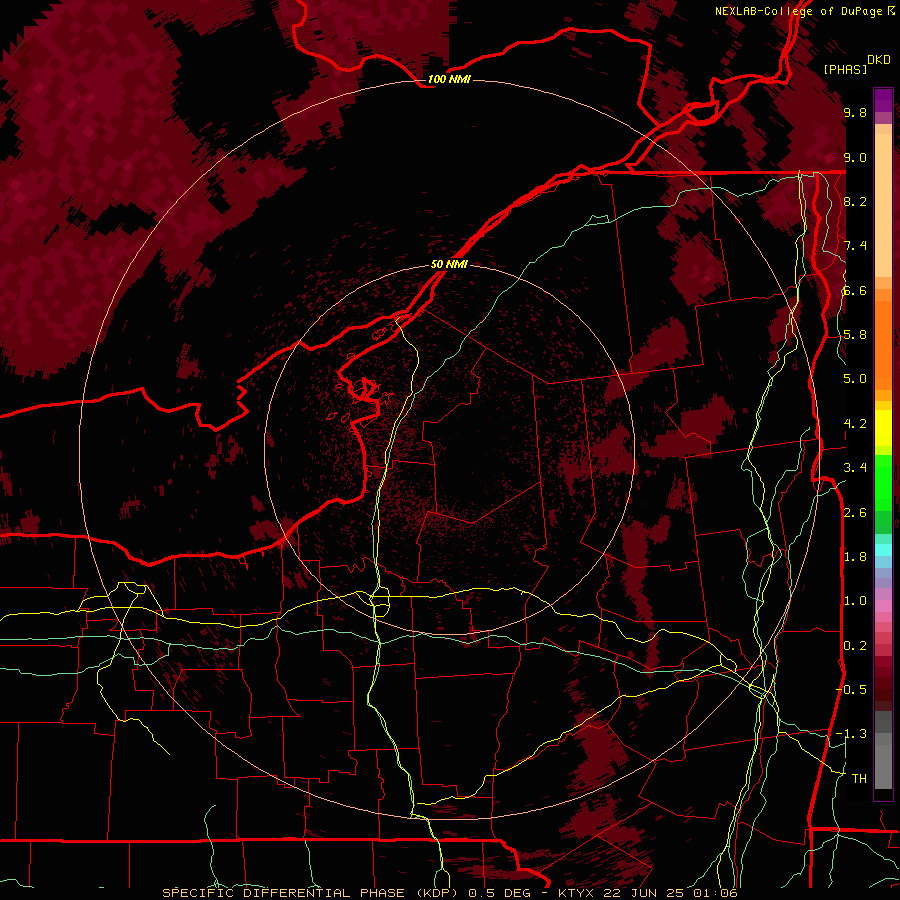Click the -0.5 legend value
The width and height of the screenshot is (900, 900).
851,690
